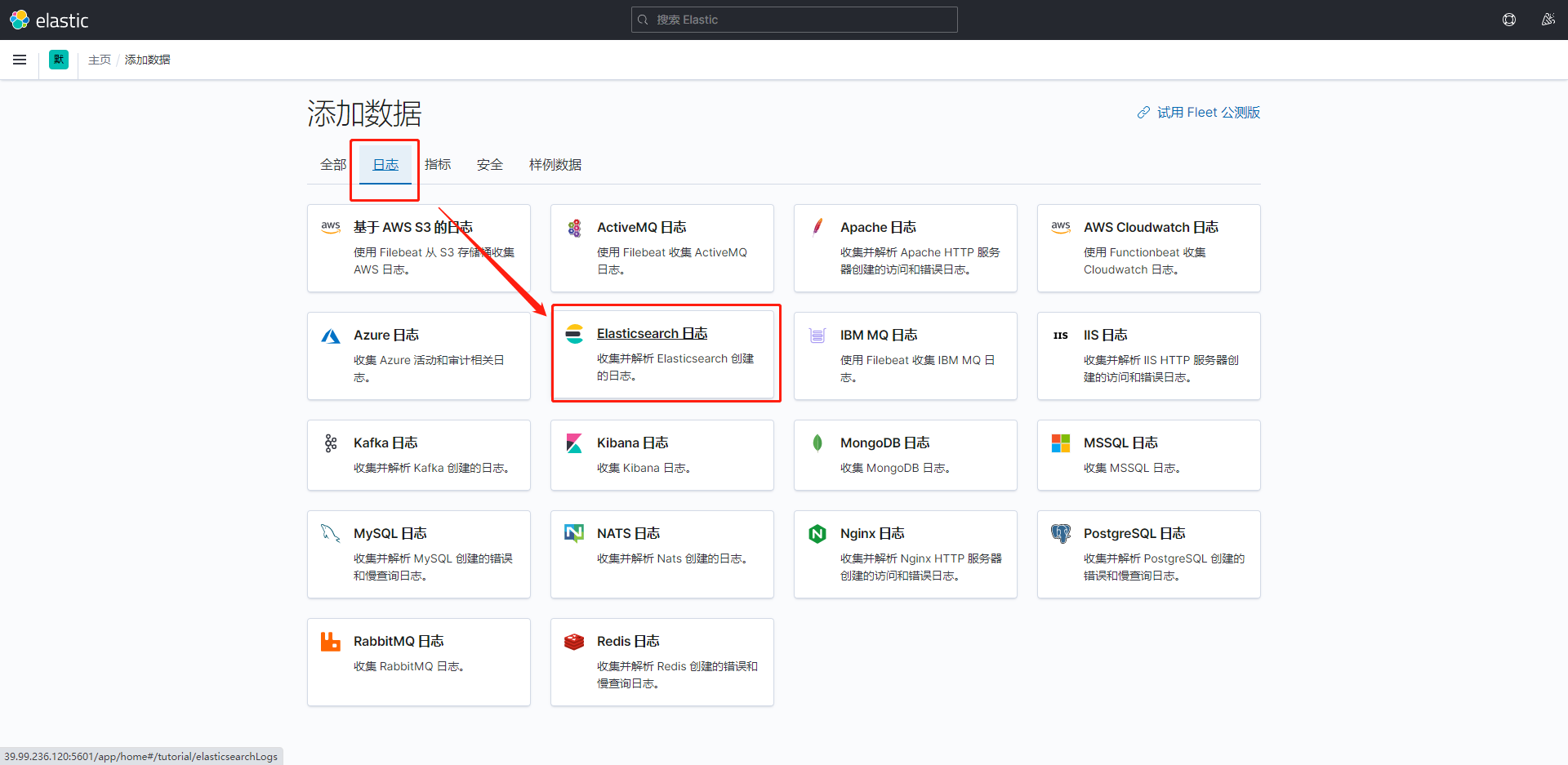Open the hamburger navigation menu

tap(20, 60)
